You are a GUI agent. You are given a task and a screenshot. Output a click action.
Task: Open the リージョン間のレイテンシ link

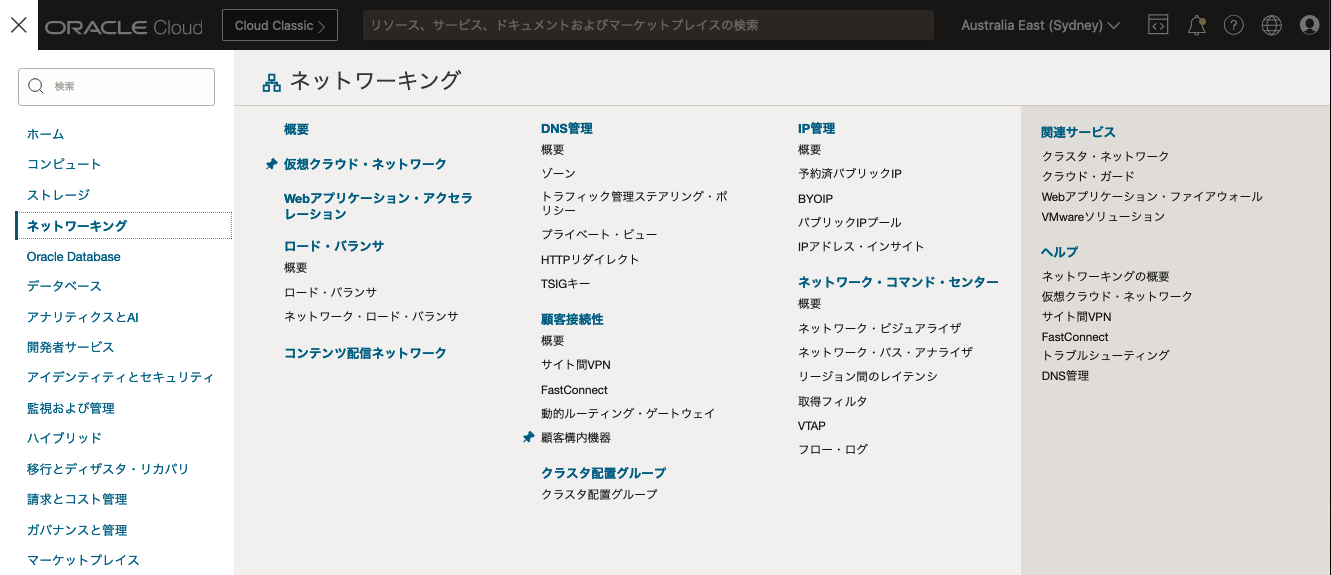click(x=868, y=377)
